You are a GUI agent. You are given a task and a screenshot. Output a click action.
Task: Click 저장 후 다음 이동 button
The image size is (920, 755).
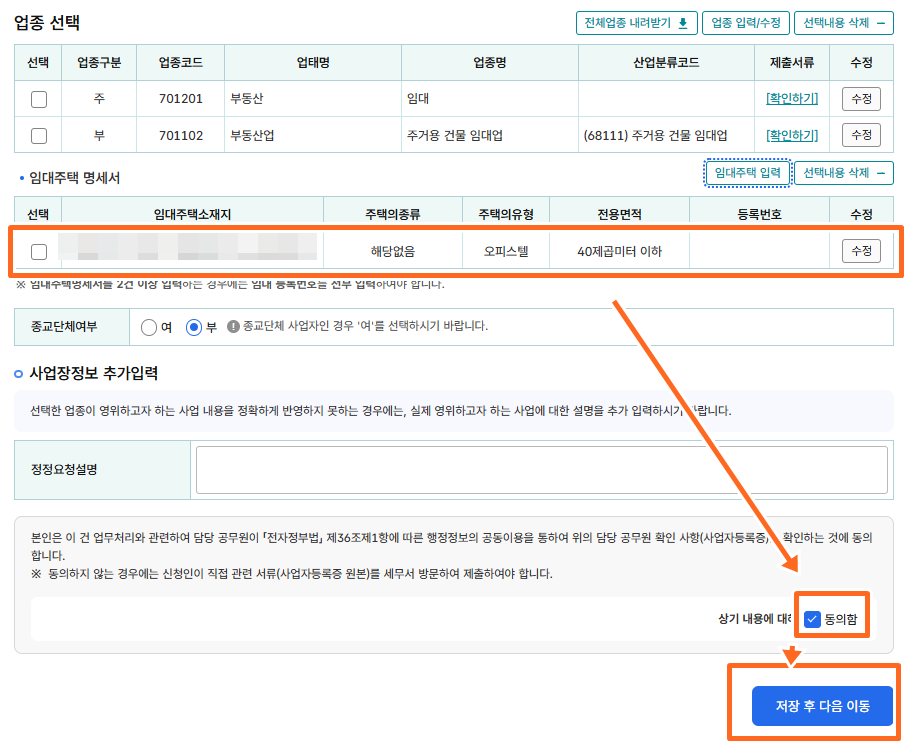click(x=820, y=705)
